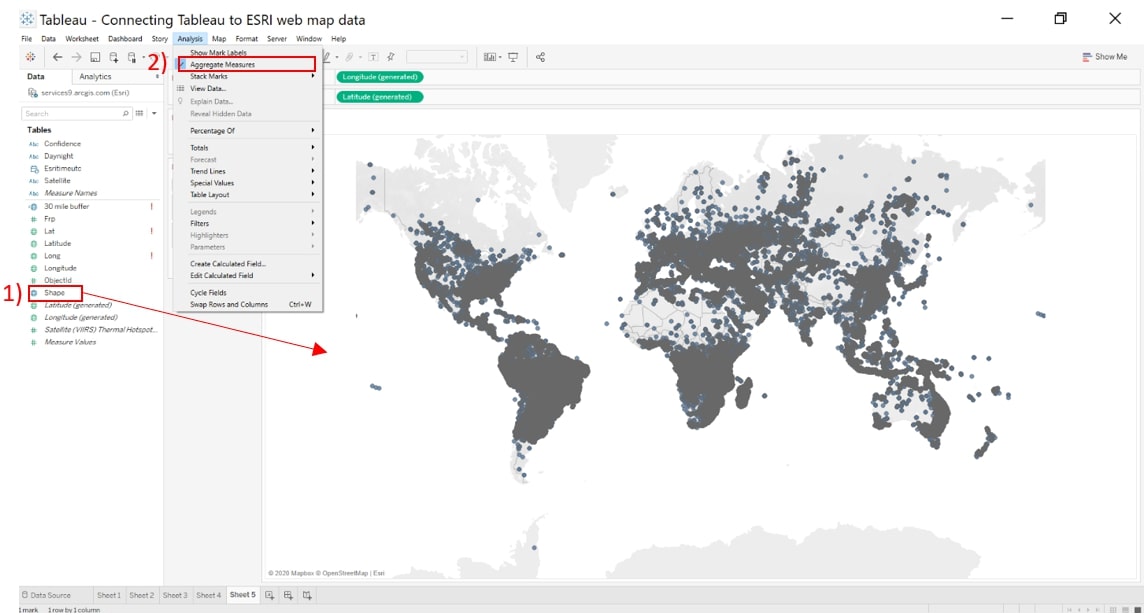This screenshot has width=1144, height=615.
Task: Open the Map menu
Action: click(x=219, y=39)
